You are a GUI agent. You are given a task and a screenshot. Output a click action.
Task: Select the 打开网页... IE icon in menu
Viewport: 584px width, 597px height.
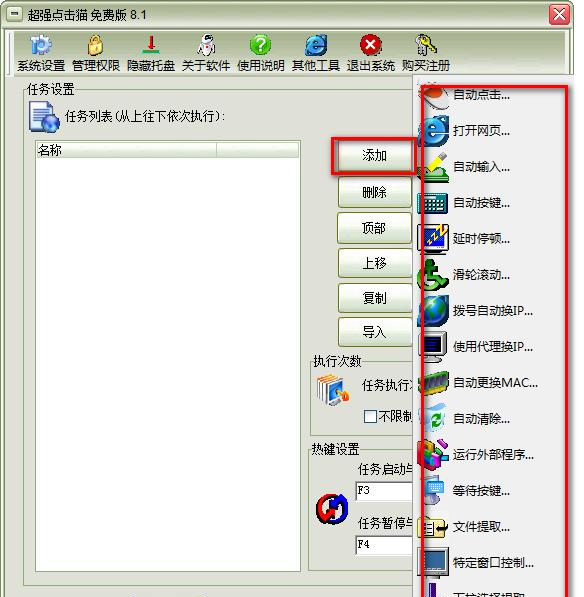pyautogui.click(x=434, y=131)
